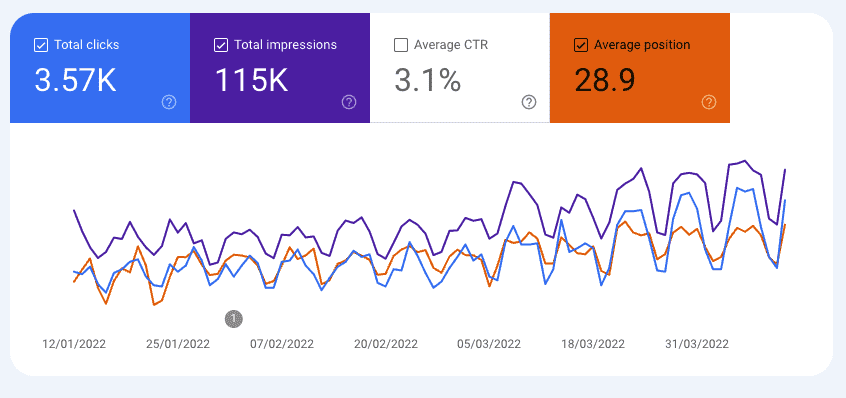Uncheck the Total impressions checkbox
Image resolution: width=846 pixels, height=398 pixels.
tap(221, 45)
